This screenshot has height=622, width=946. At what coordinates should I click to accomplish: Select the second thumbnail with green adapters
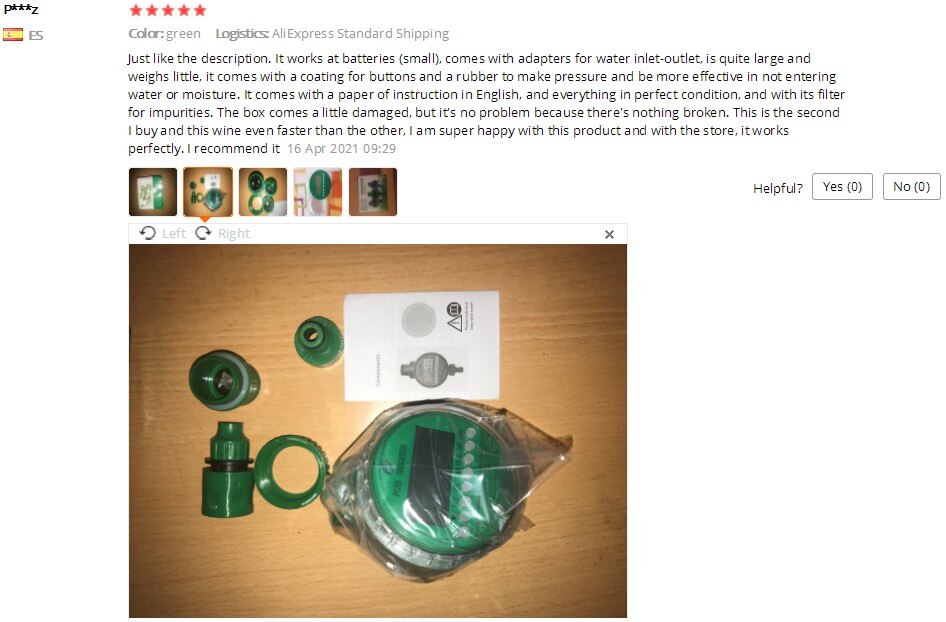click(208, 192)
